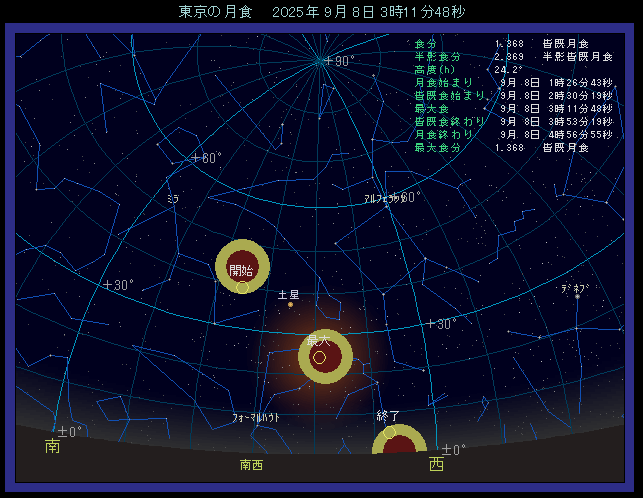Click the moon marked 開始 (eclipse start)
The width and height of the screenshot is (643, 498).
[x=242, y=267]
